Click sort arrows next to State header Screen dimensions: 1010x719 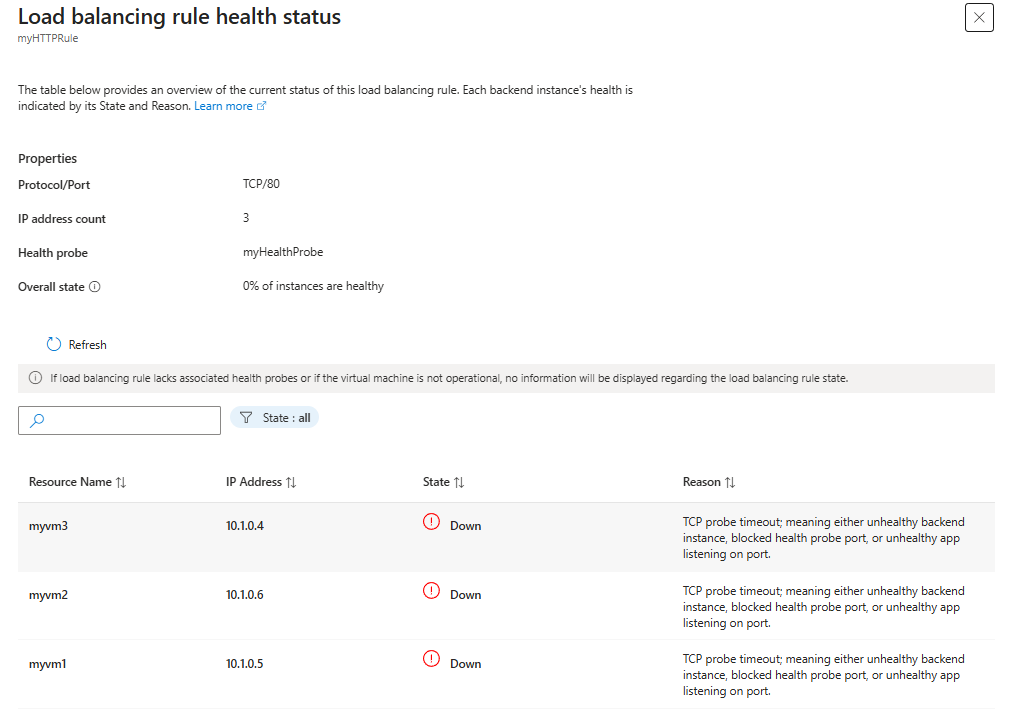459,483
